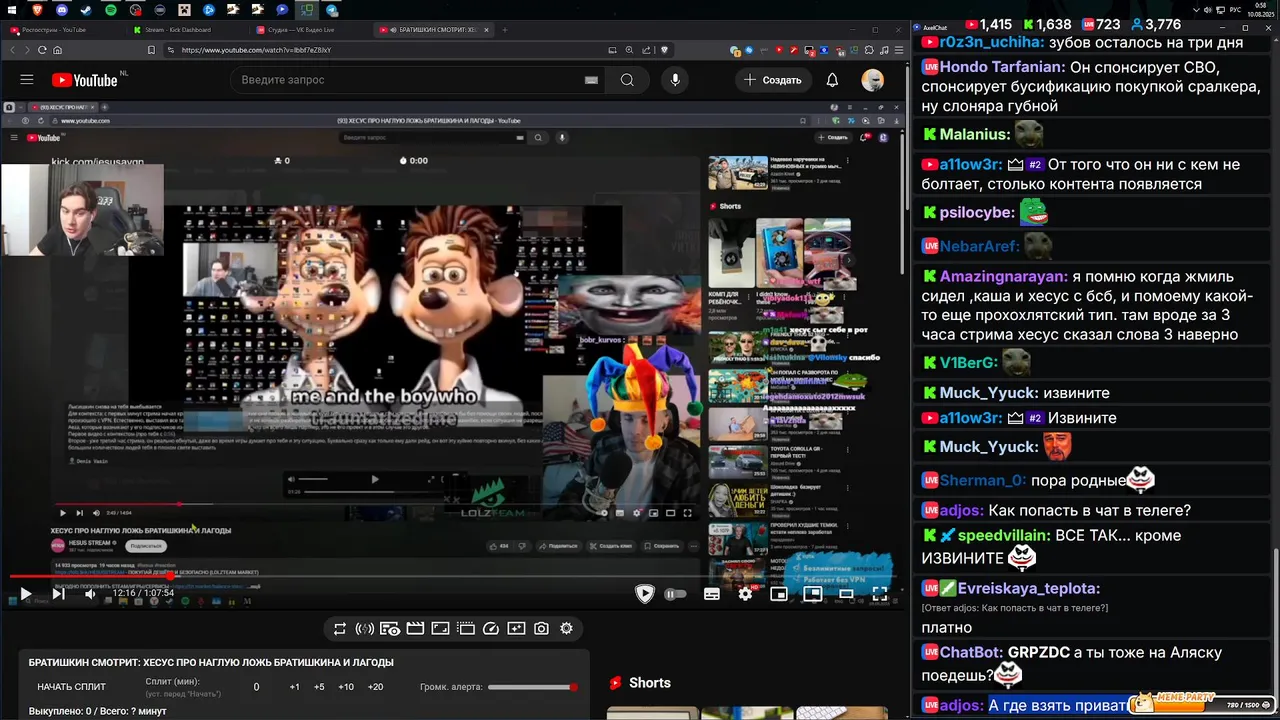Viewport: 1280px width, 720px height.
Task: Open picture-in-picture mode
Action: (x=813, y=594)
